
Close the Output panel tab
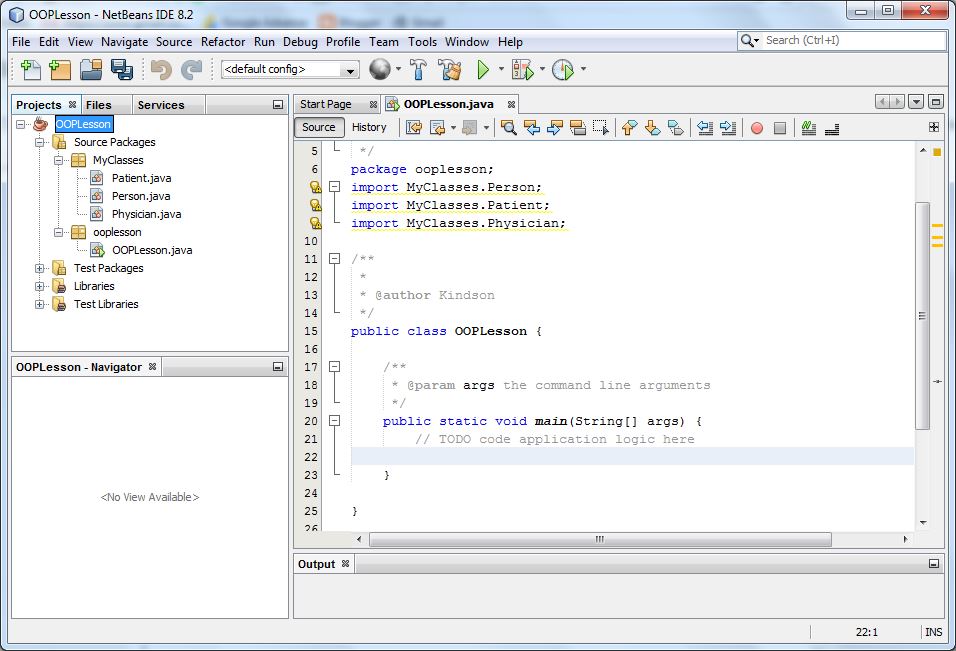point(345,564)
